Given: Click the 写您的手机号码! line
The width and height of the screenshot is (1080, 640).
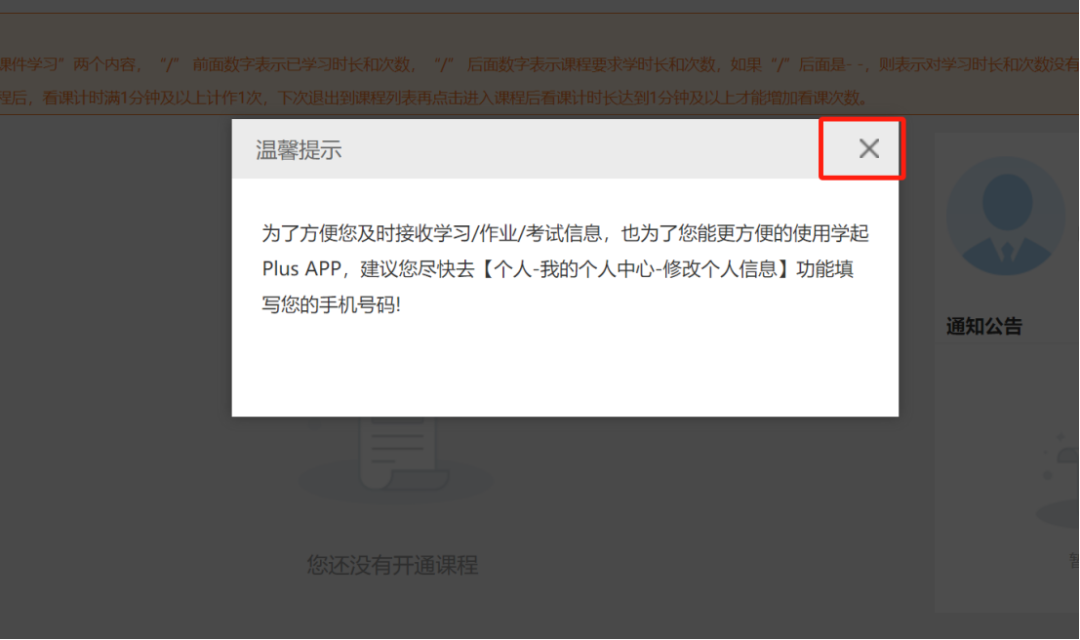Looking at the screenshot, I should [331, 304].
